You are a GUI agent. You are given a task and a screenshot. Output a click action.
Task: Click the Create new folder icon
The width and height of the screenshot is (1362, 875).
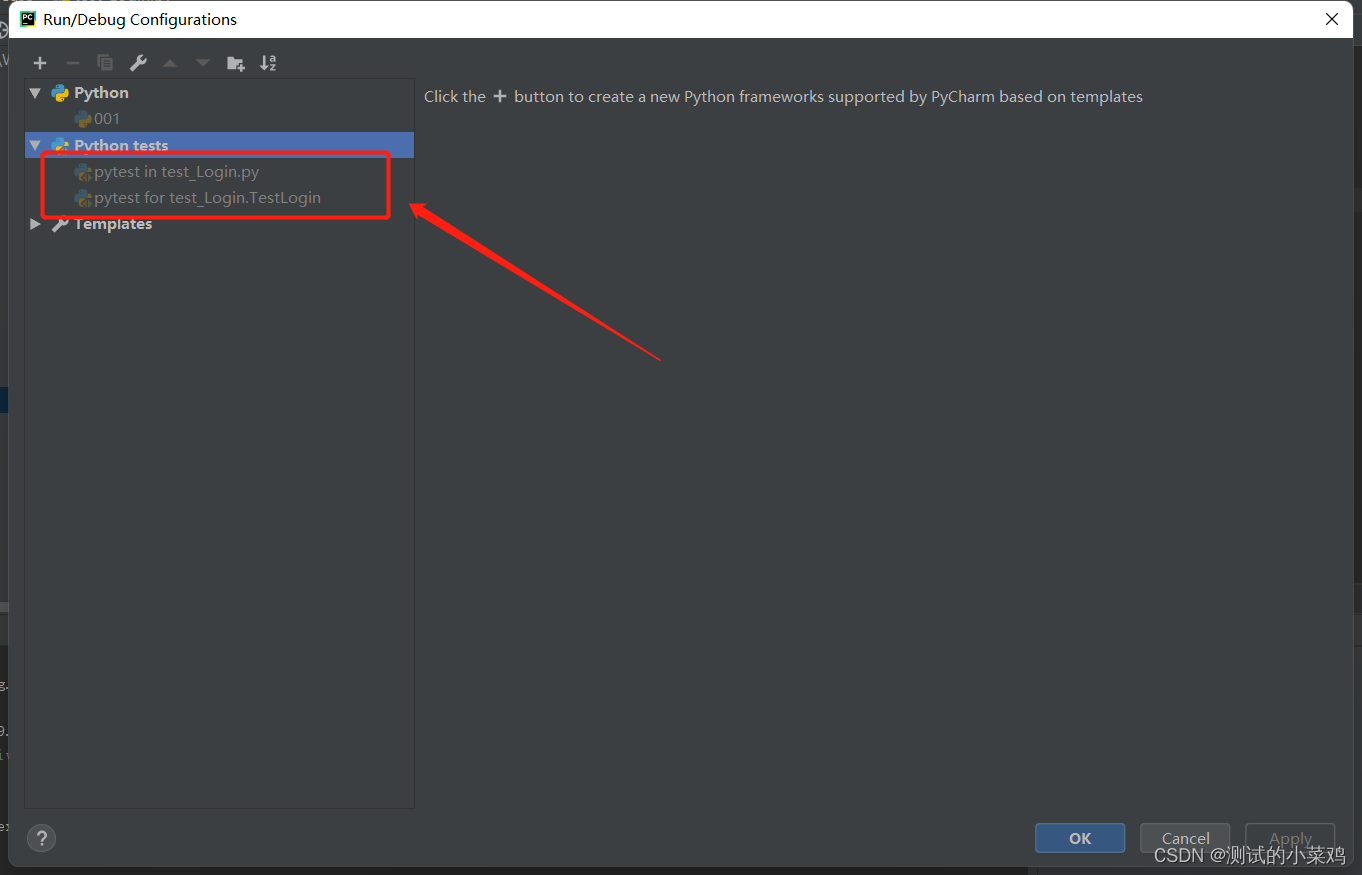235,62
